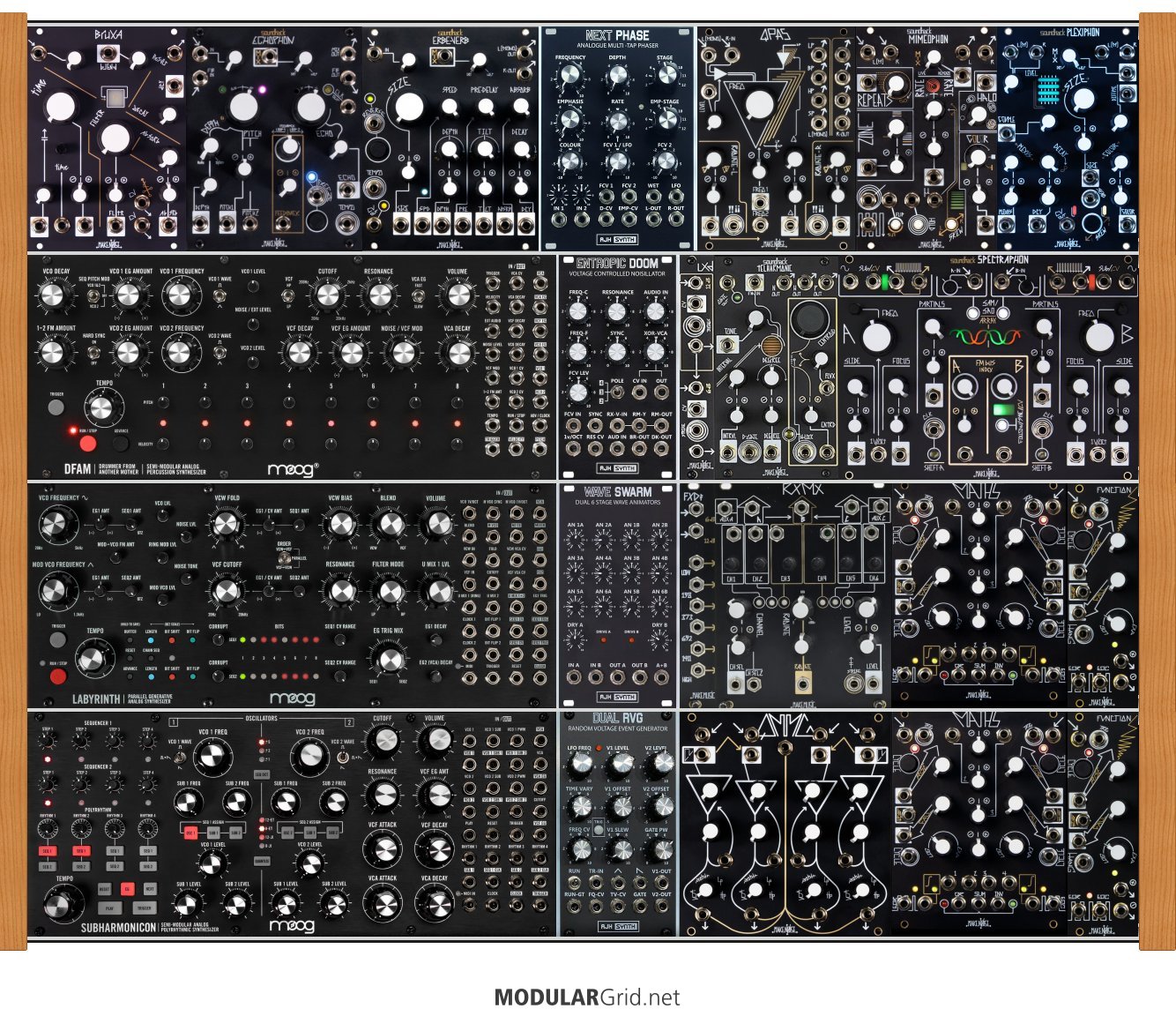The image size is (1176, 1016).
Task: Click the DFAM Resonance knob
Action: 378,295
